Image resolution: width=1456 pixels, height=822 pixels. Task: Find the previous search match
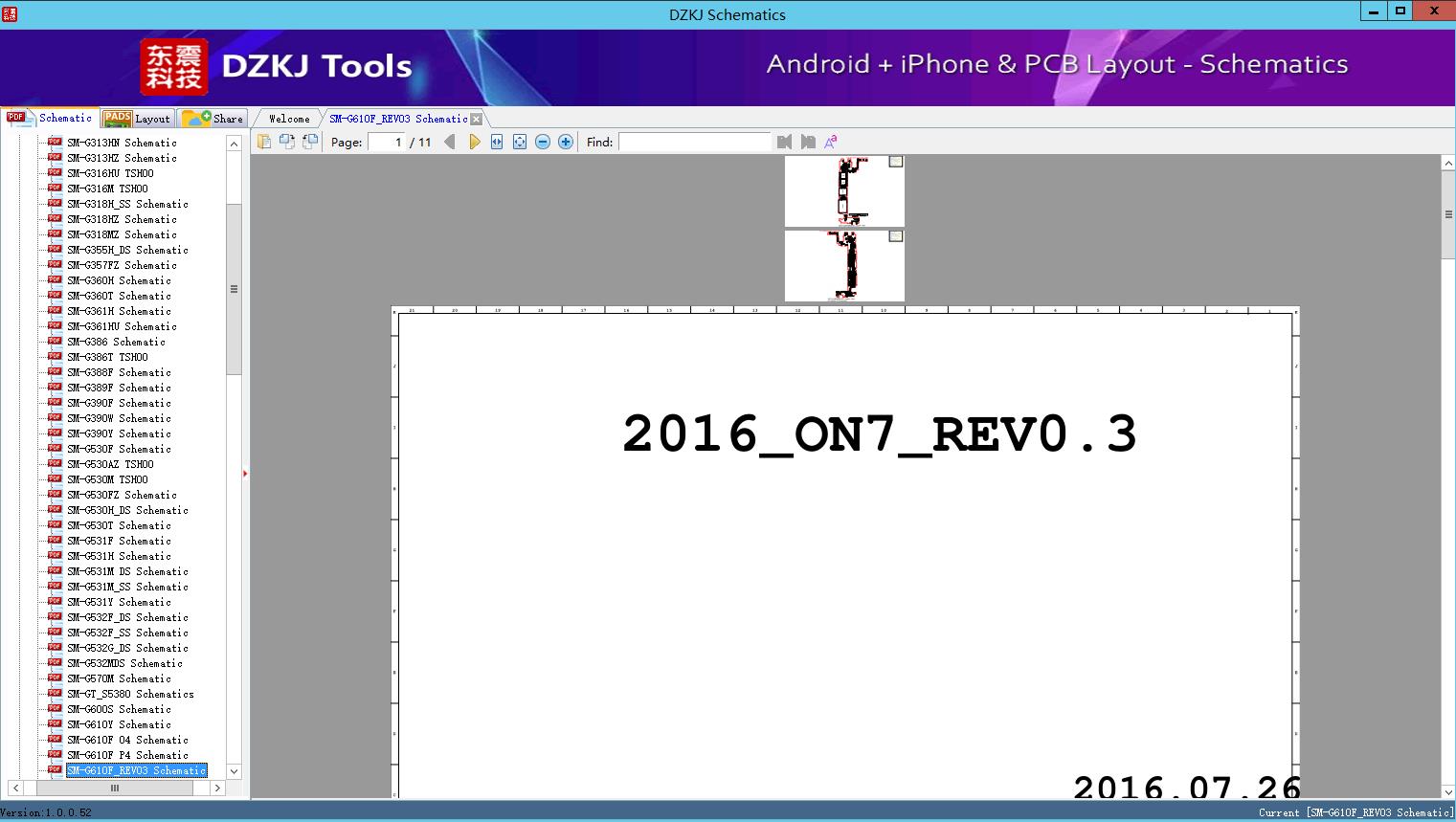[785, 142]
